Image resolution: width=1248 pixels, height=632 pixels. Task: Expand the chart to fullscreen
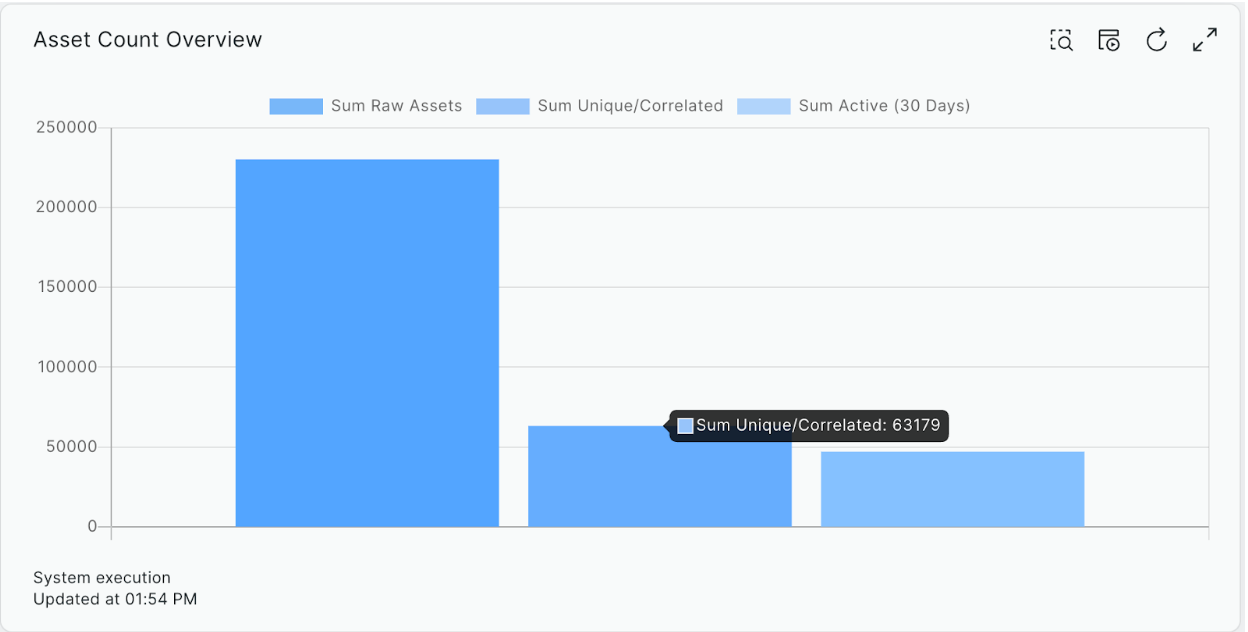[x=1205, y=40]
